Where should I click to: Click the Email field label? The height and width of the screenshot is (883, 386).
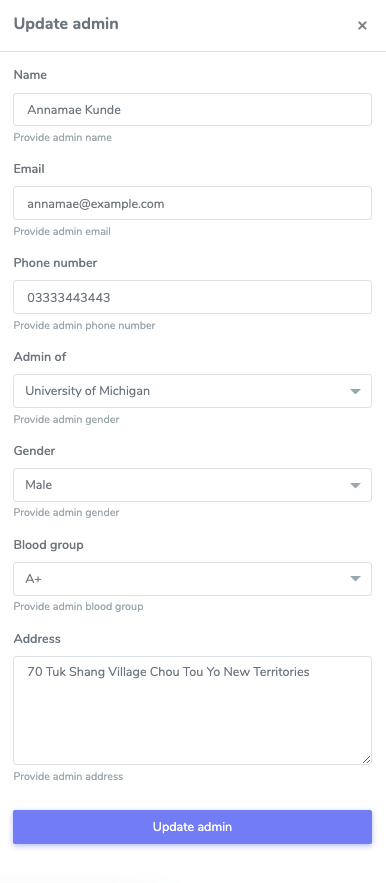(x=29, y=169)
